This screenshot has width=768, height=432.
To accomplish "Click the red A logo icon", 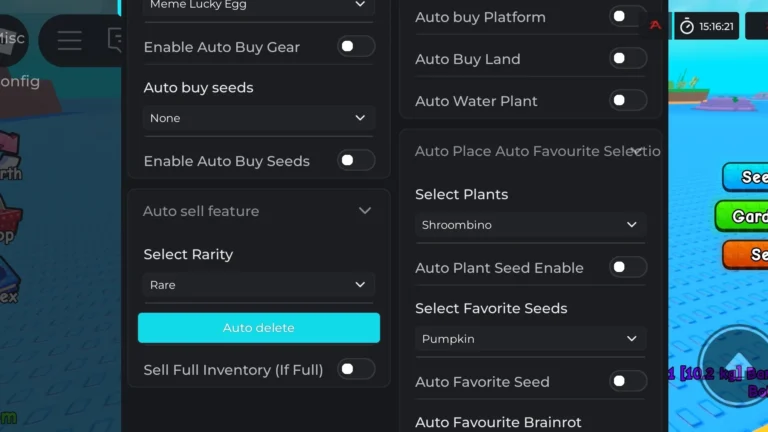I will tap(655, 25).
